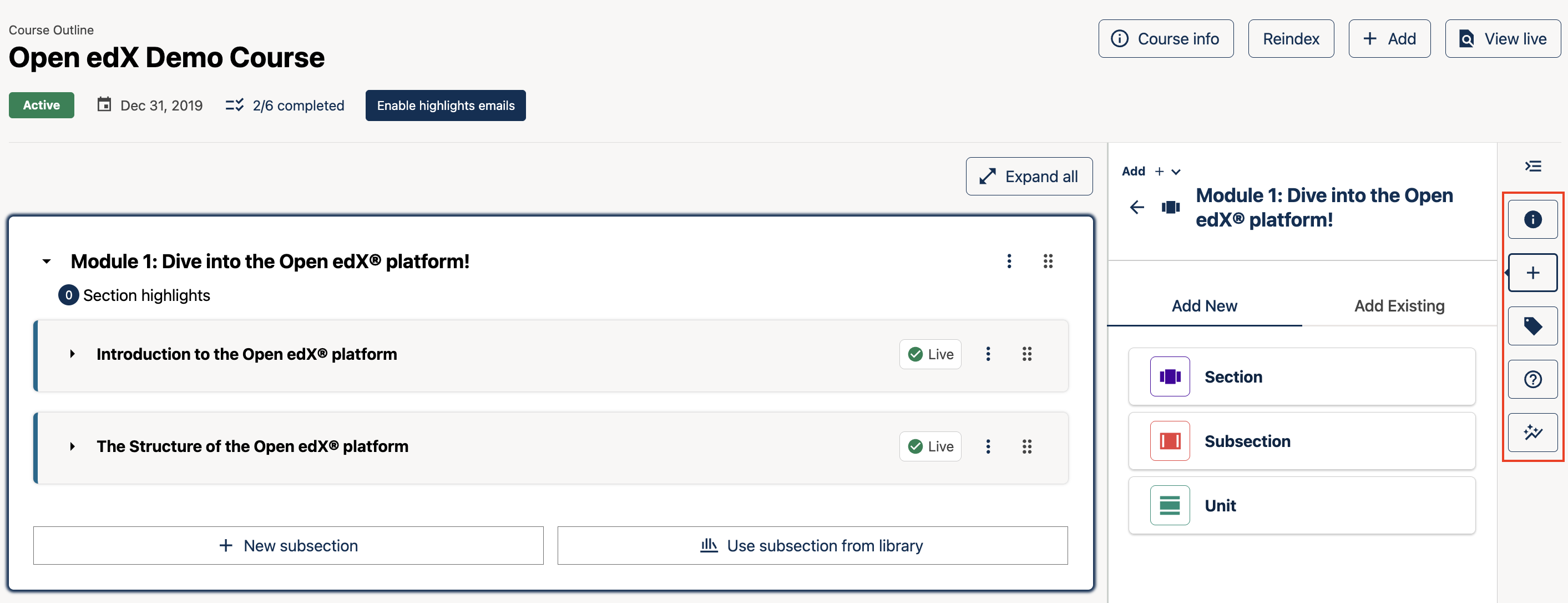Click the Open edX Demo Course heading
The image size is (1568, 603).
click(166, 57)
